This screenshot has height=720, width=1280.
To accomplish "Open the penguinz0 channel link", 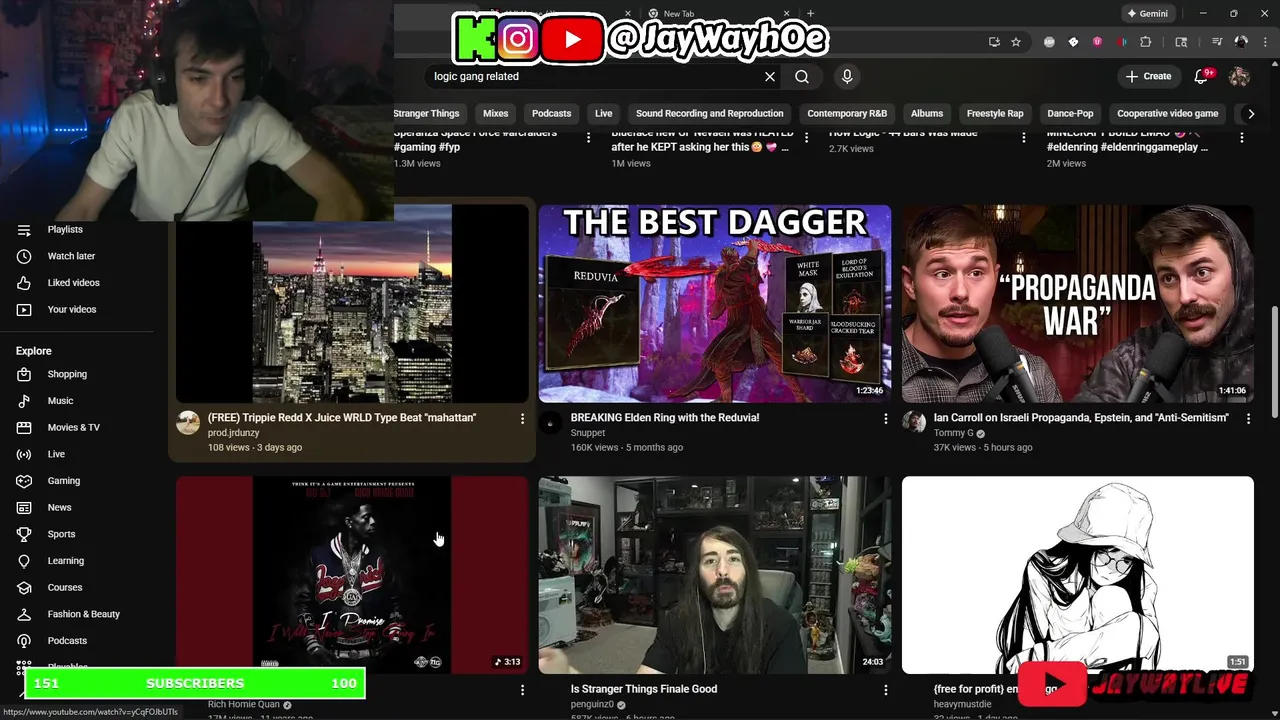I will click(x=592, y=704).
